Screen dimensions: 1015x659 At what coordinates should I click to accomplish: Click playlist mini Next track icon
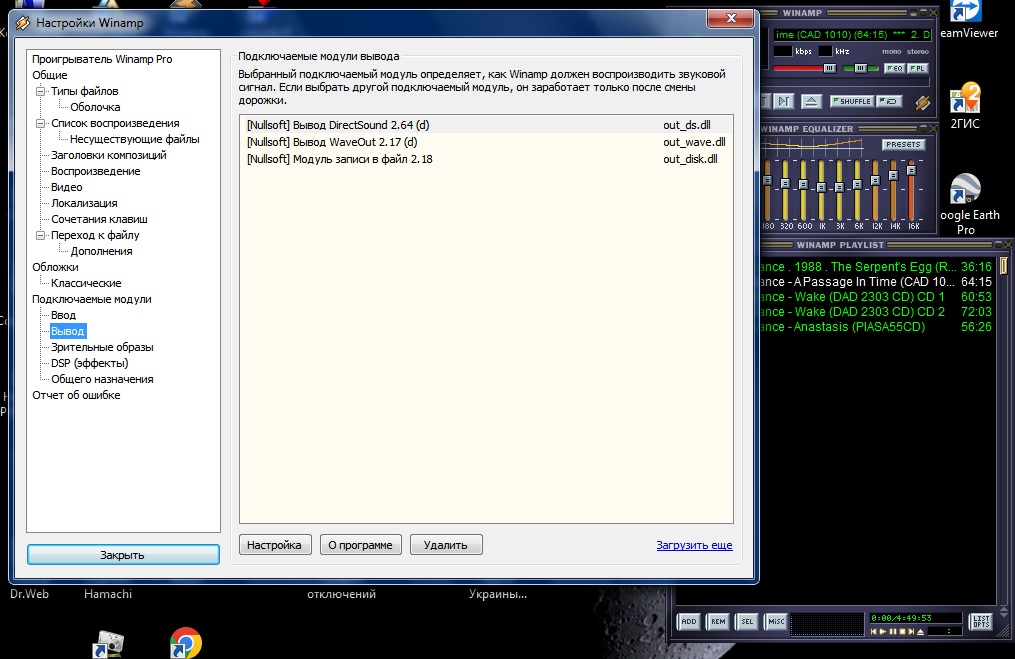[x=911, y=631]
